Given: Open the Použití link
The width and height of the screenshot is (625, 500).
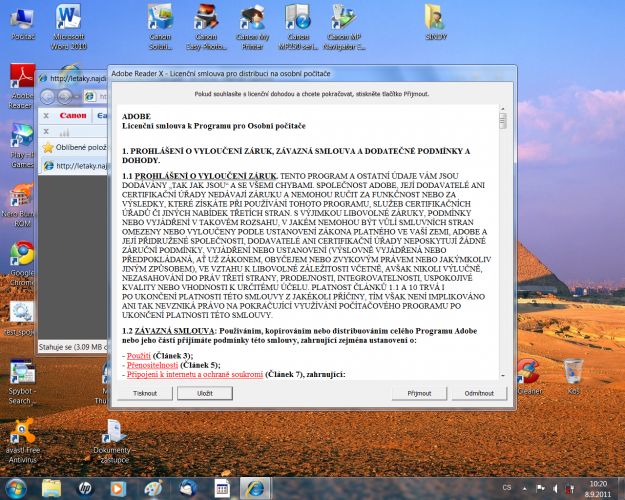Looking at the screenshot, I should [139, 356].
